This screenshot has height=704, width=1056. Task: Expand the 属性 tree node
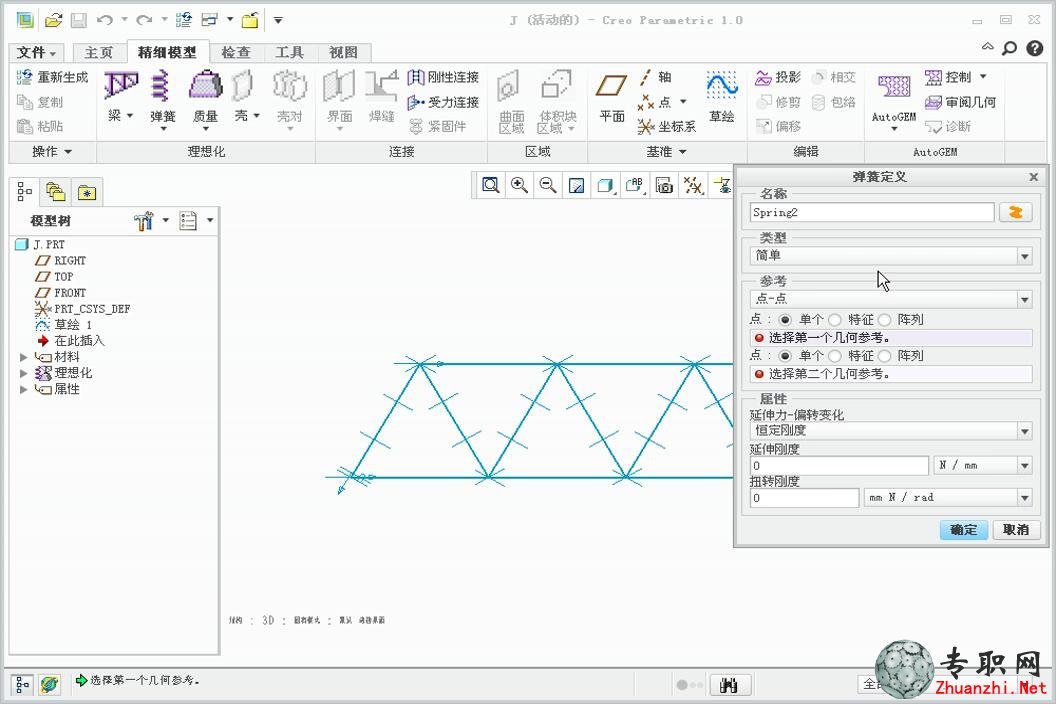tap(24, 389)
